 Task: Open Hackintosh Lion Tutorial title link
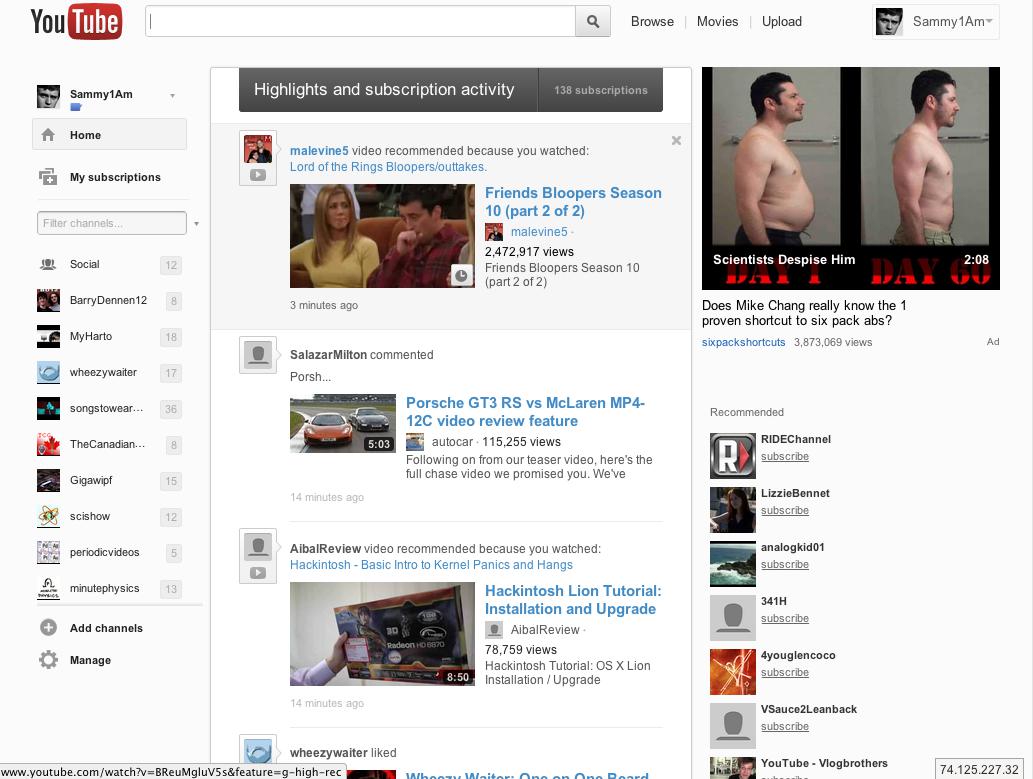573,600
